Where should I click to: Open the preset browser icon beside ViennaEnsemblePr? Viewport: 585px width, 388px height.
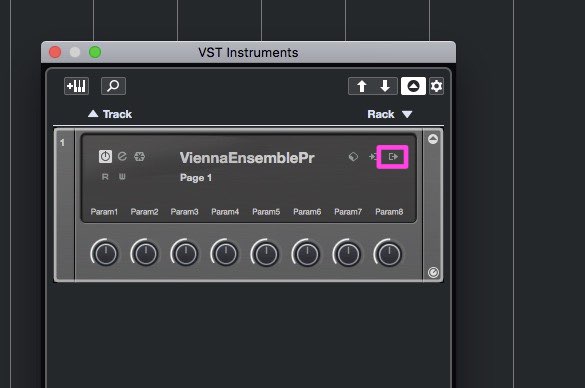pyautogui.click(x=353, y=157)
